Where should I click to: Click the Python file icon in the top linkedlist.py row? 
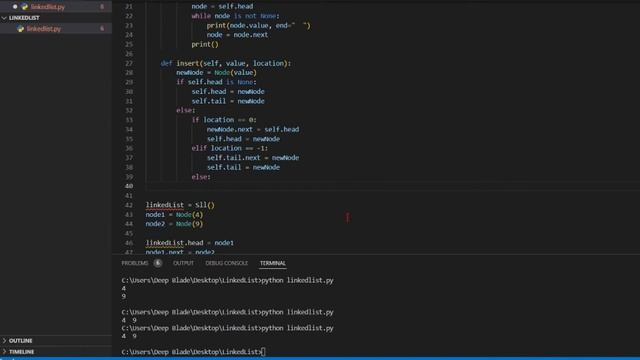coord(24,7)
